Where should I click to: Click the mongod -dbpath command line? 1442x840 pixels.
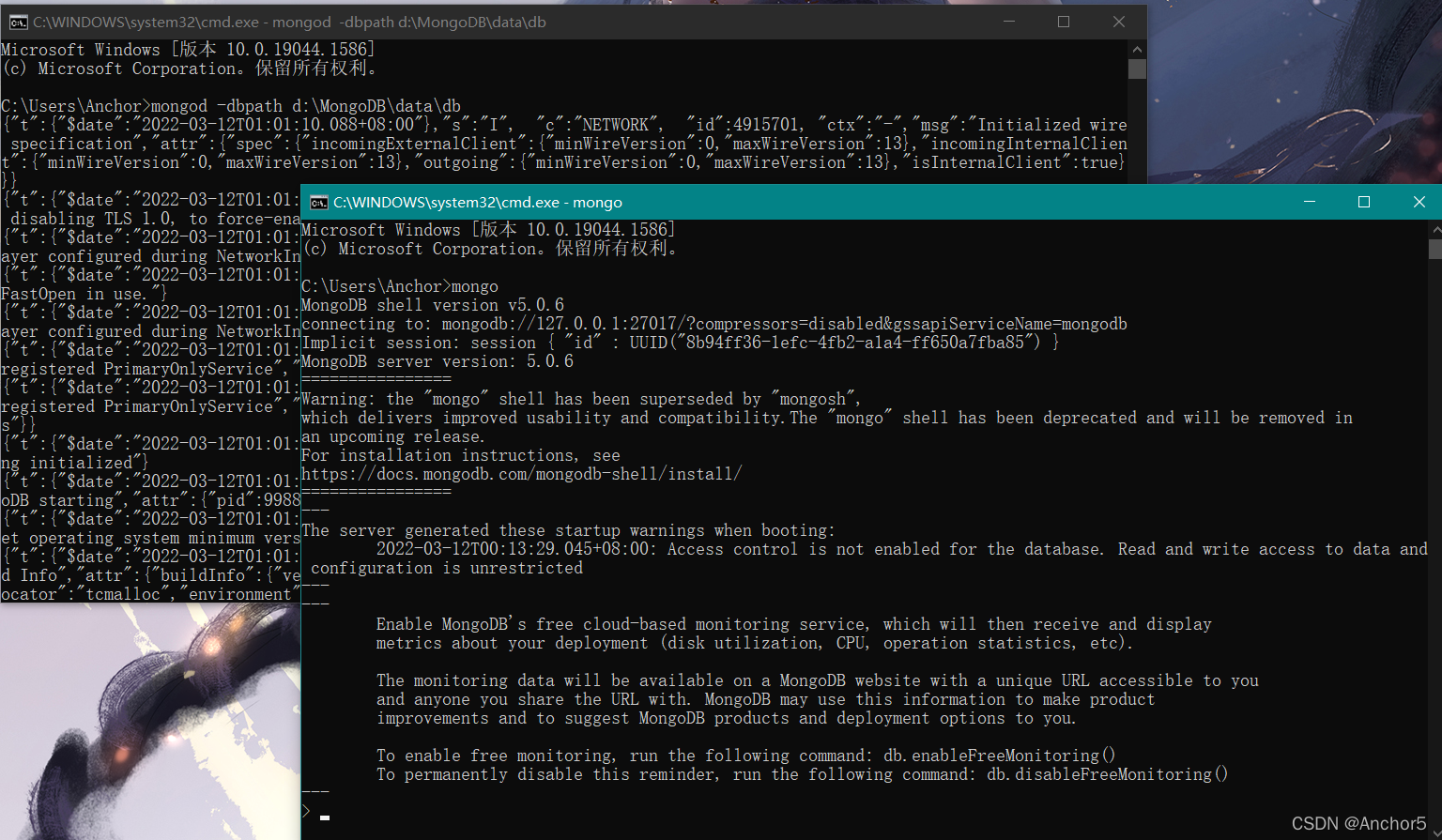(x=231, y=106)
